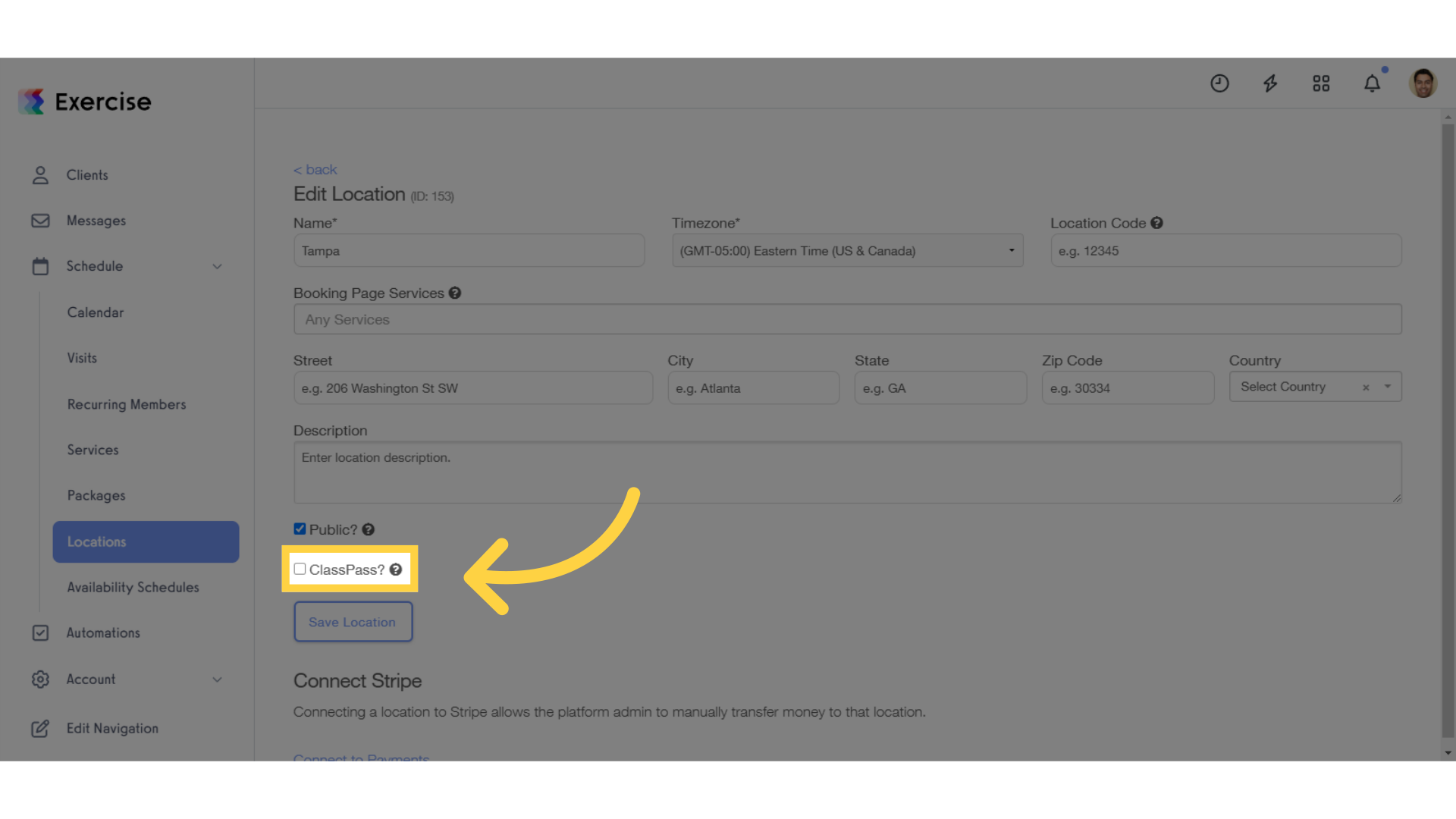Click the ClassPass? help icon
The image size is (1456, 819).
click(x=394, y=569)
